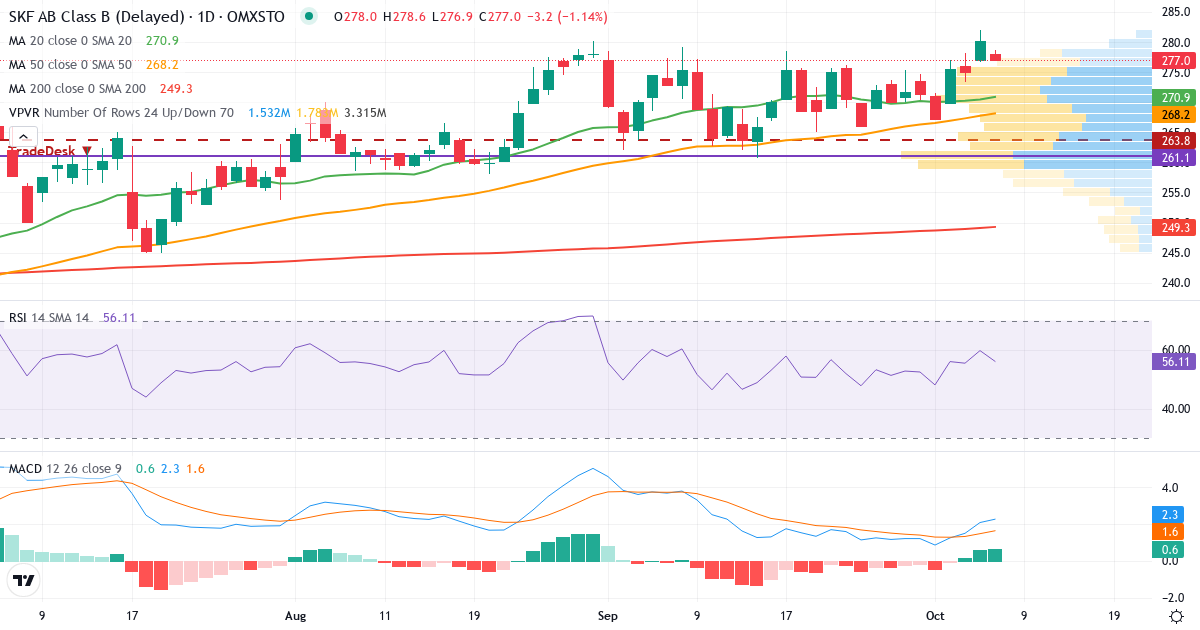
Task: Click the Sep label on the time axis
Action: click(x=608, y=614)
